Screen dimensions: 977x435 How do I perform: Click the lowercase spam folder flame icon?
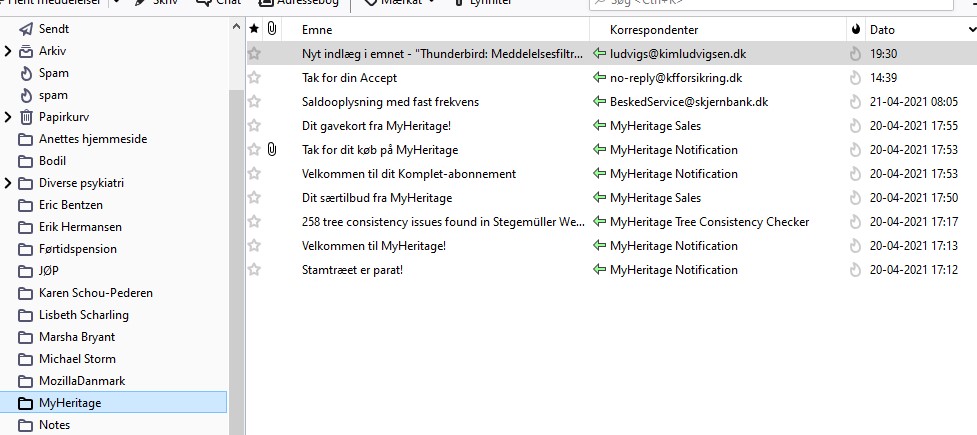click(26, 95)
